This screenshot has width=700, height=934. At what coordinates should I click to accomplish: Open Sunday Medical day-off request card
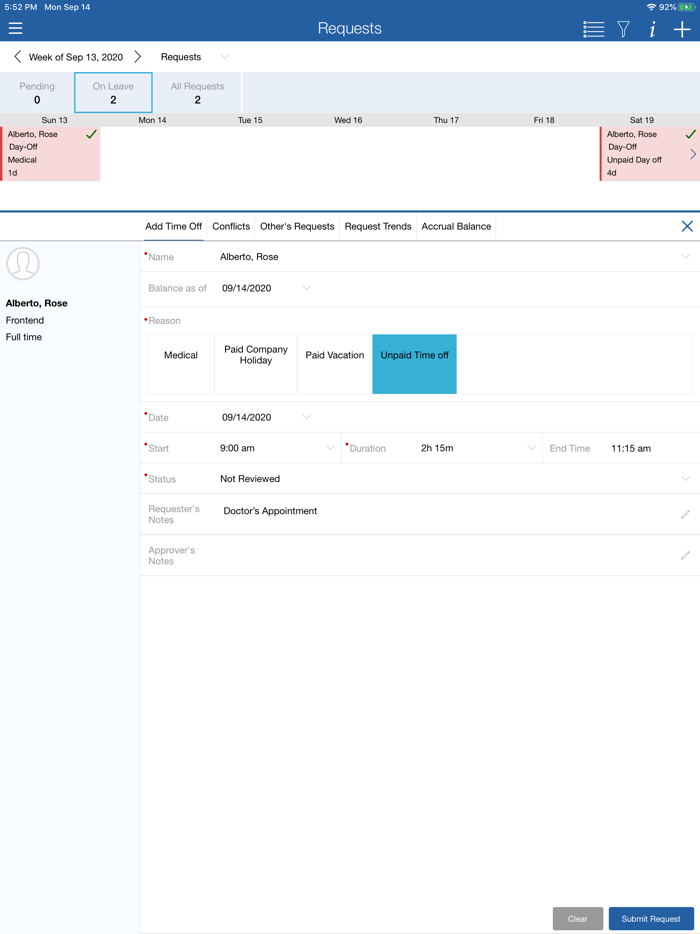[50, 154]
